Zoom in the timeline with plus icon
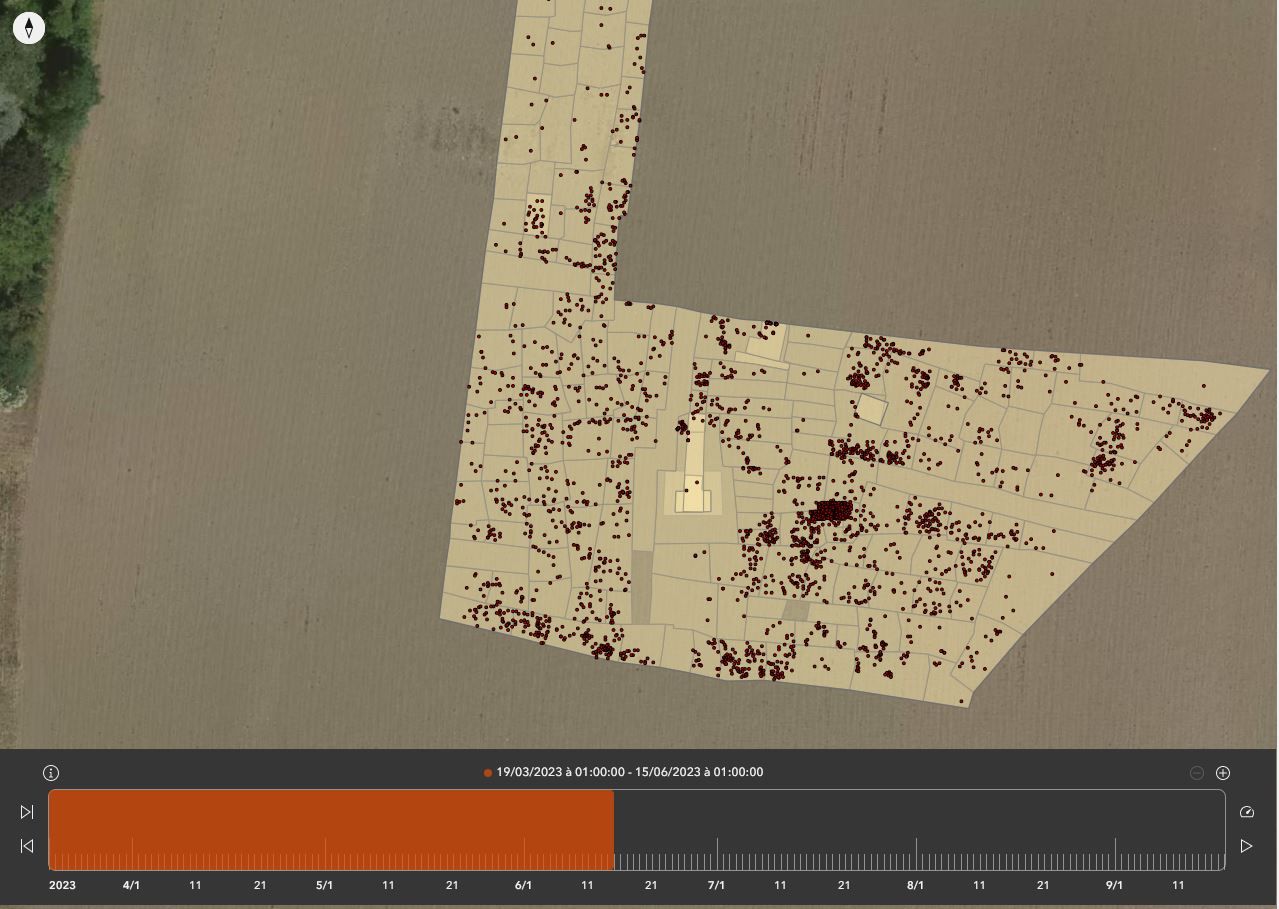This screenshot has height=909, width=1279. point(1222,773)
